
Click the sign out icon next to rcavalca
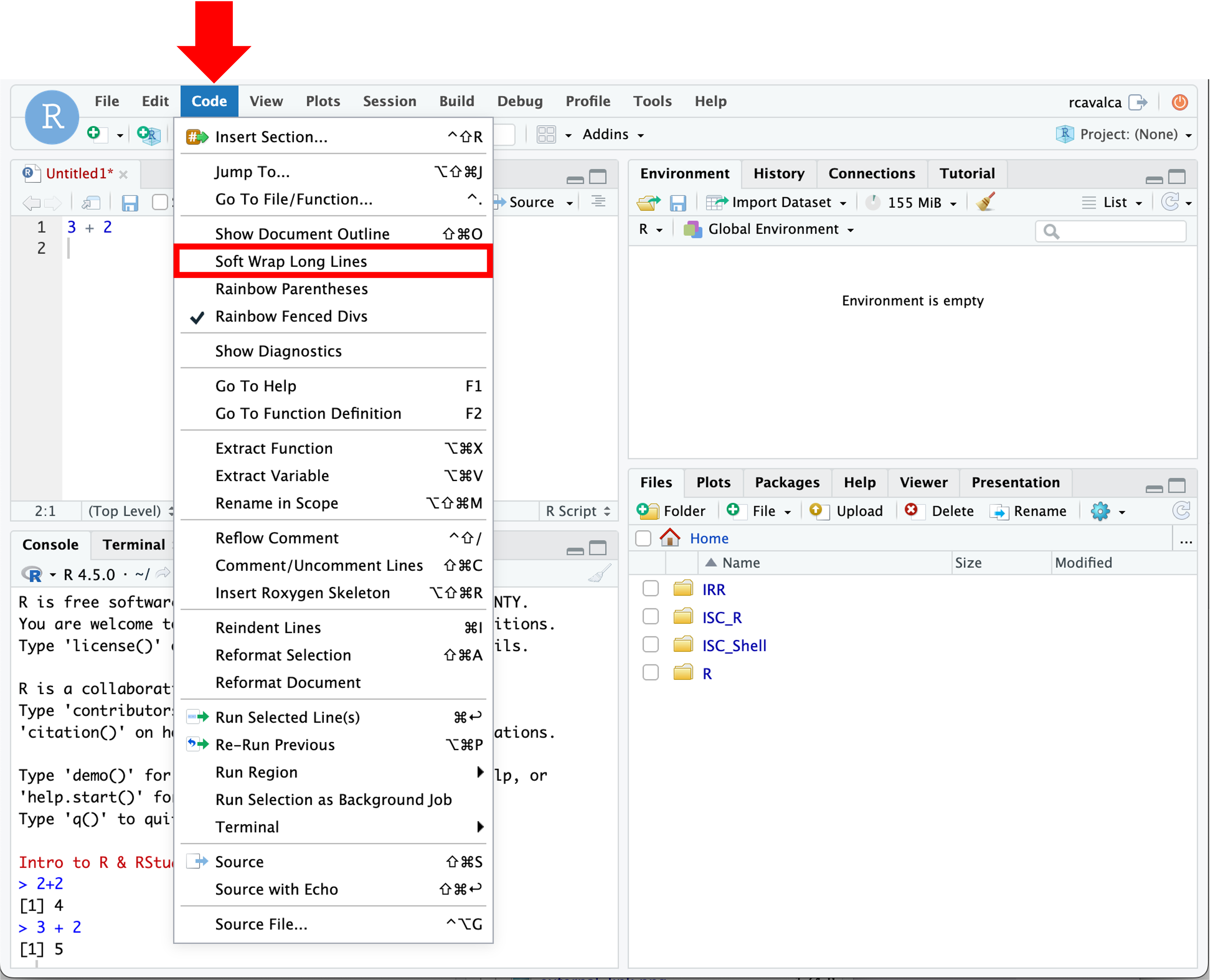(1138, 102)
